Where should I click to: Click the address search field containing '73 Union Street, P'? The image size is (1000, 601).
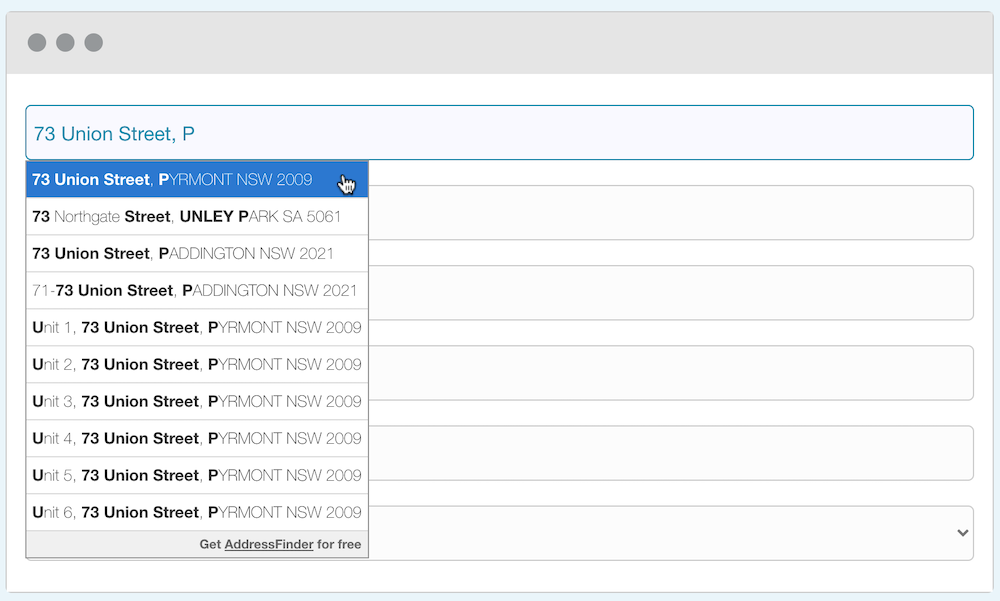pyautogui.click(x=499, y=133)
